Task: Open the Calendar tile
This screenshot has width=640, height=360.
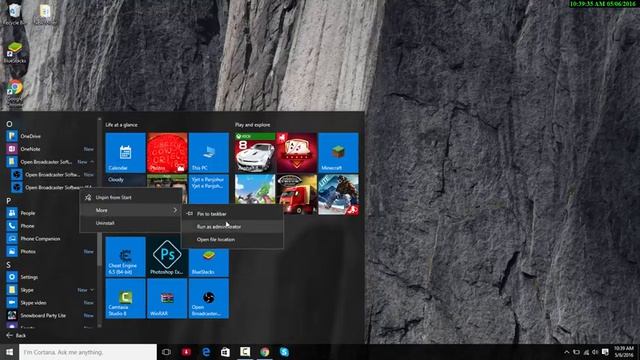Action: [x=125, y=153]
